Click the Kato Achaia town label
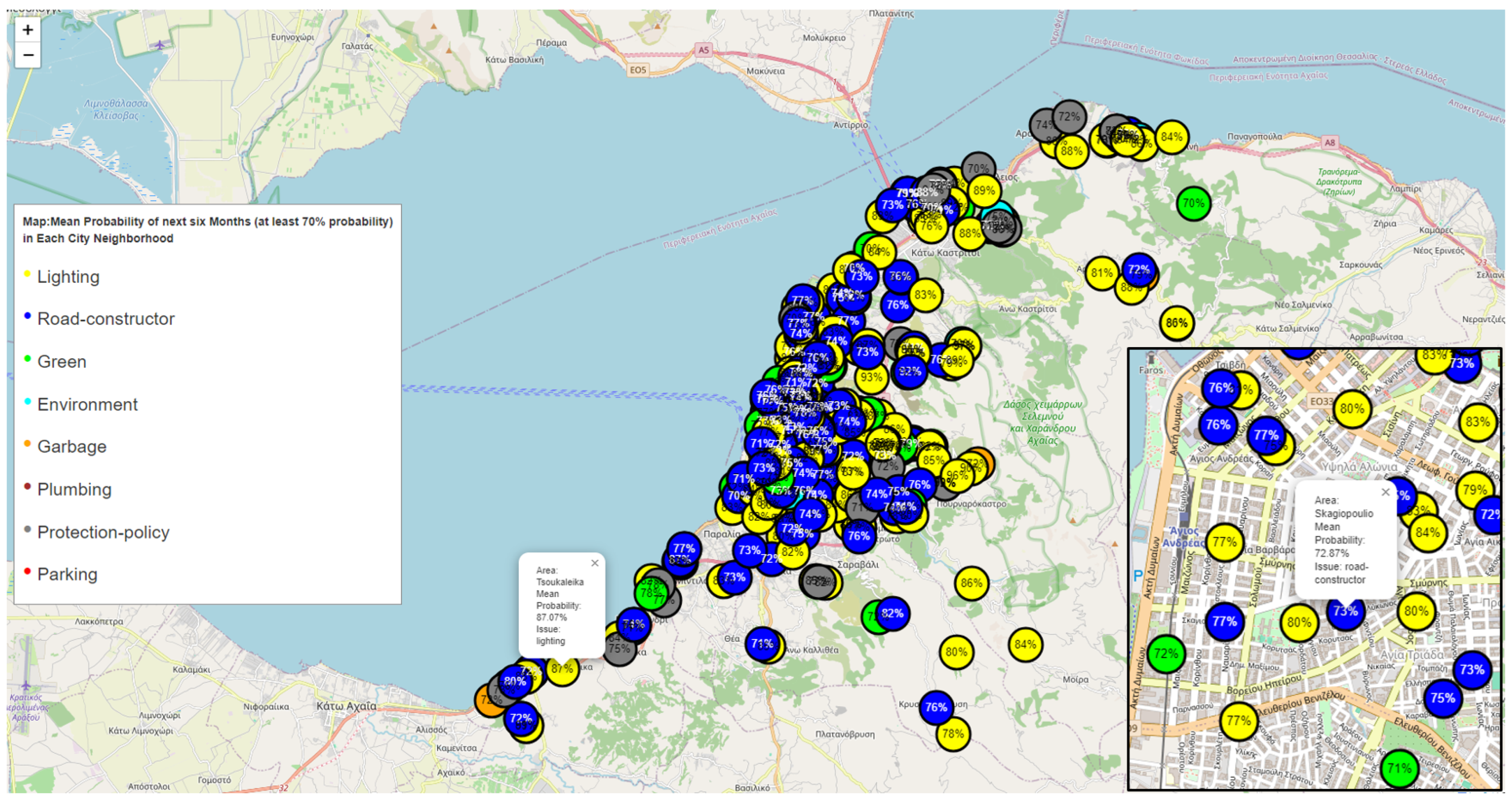The width and height of the screenshot is (1512, 800). click(346, 706)
